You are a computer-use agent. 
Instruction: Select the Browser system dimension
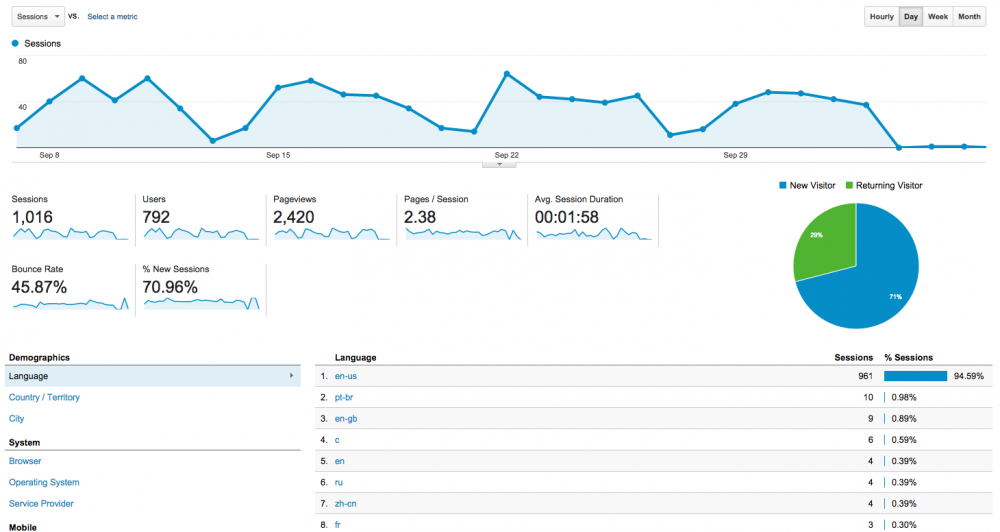click(x=25, y=461)
